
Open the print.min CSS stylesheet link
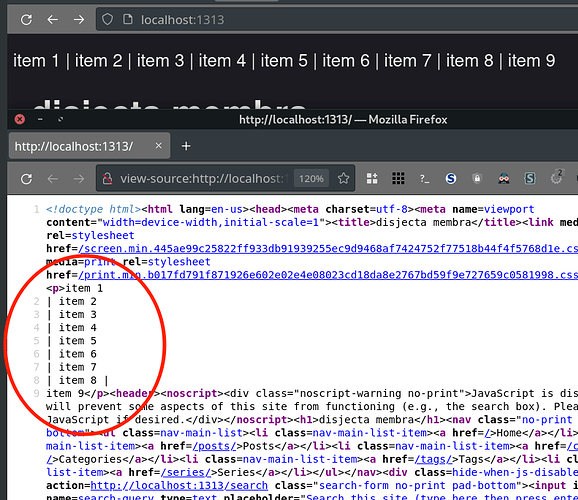click(328, 275)
